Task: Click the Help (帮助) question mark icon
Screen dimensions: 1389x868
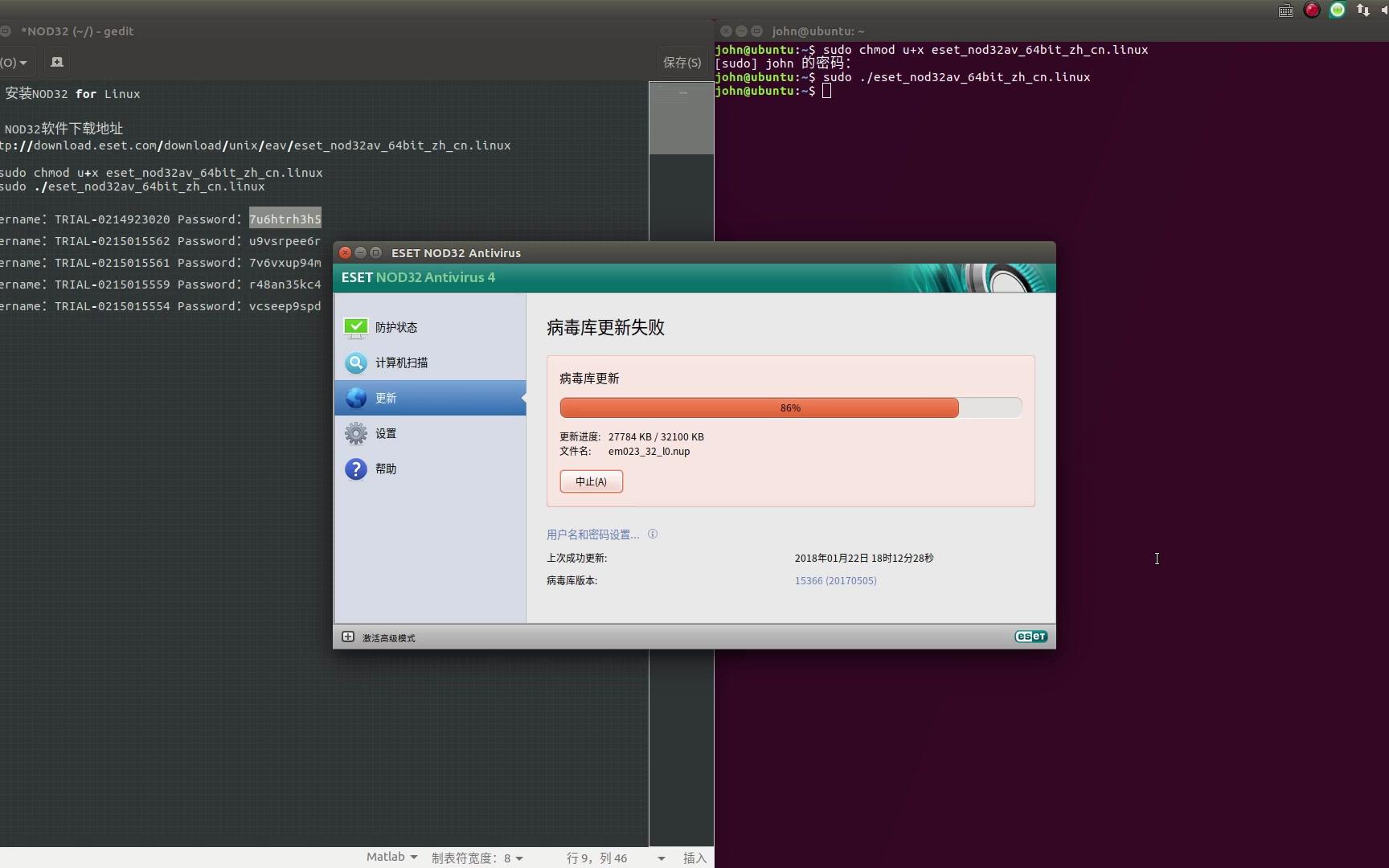Action: (x=355, y=469)
